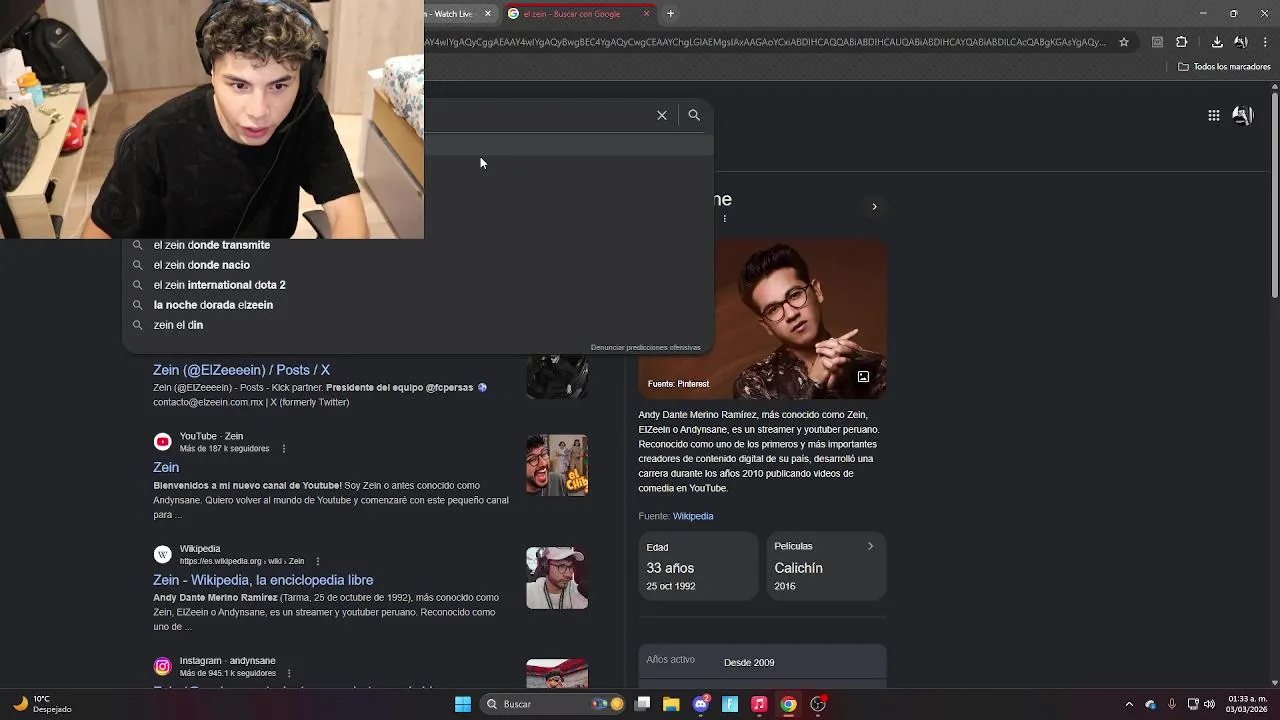Open the Wikipedia result thumbnail image
The height and width of the screenshot is (720, 1280).
(x=557, y=577)
